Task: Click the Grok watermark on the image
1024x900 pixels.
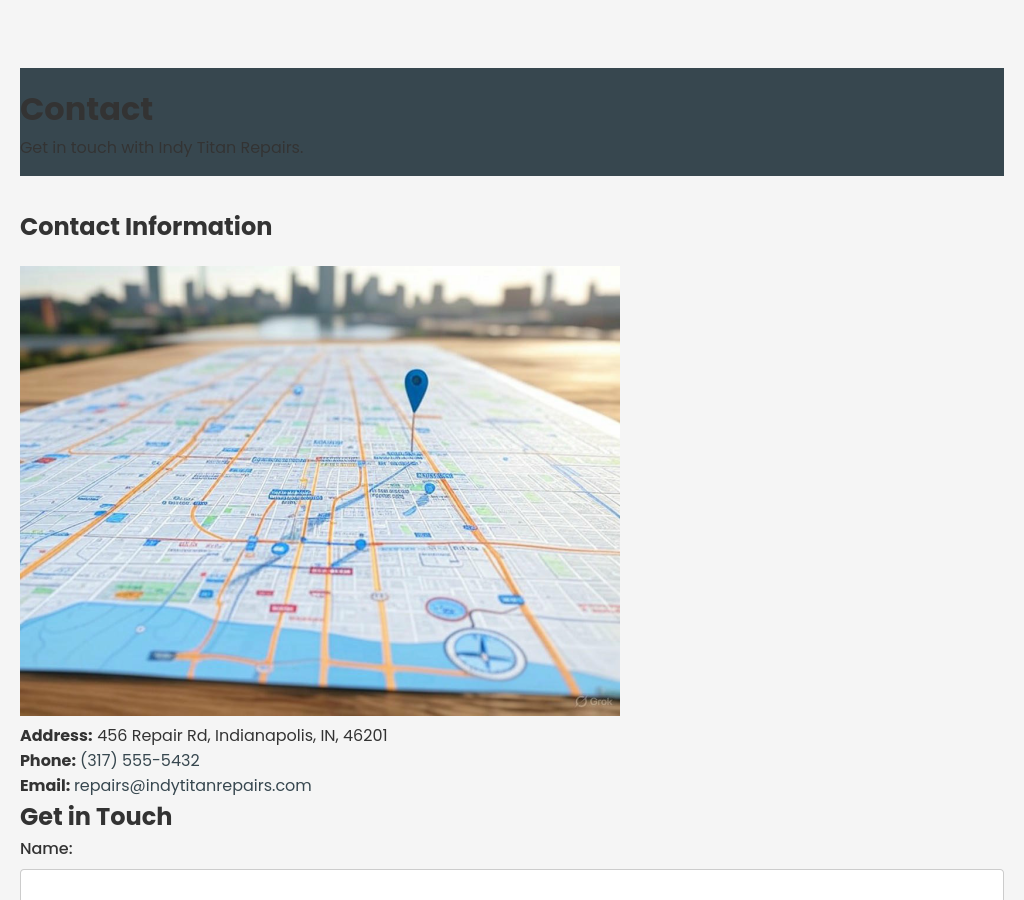Action: click(x=594, y=701)
